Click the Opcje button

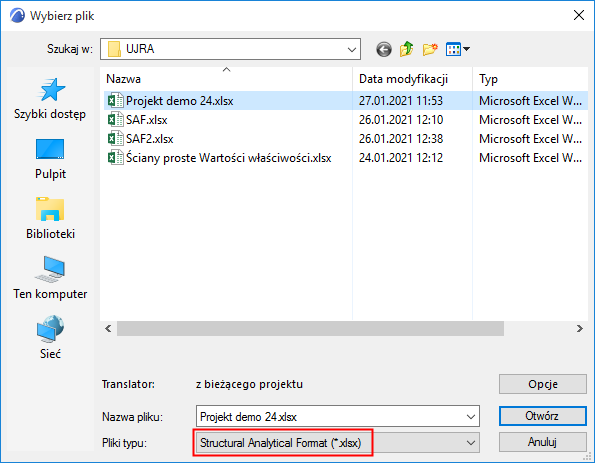point(543,384)
